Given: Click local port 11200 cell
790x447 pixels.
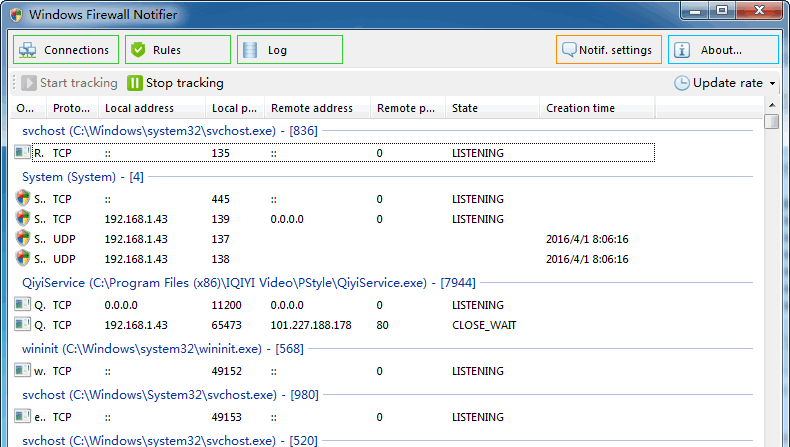Looking at the screenshot, I should [x=226, y=305].
